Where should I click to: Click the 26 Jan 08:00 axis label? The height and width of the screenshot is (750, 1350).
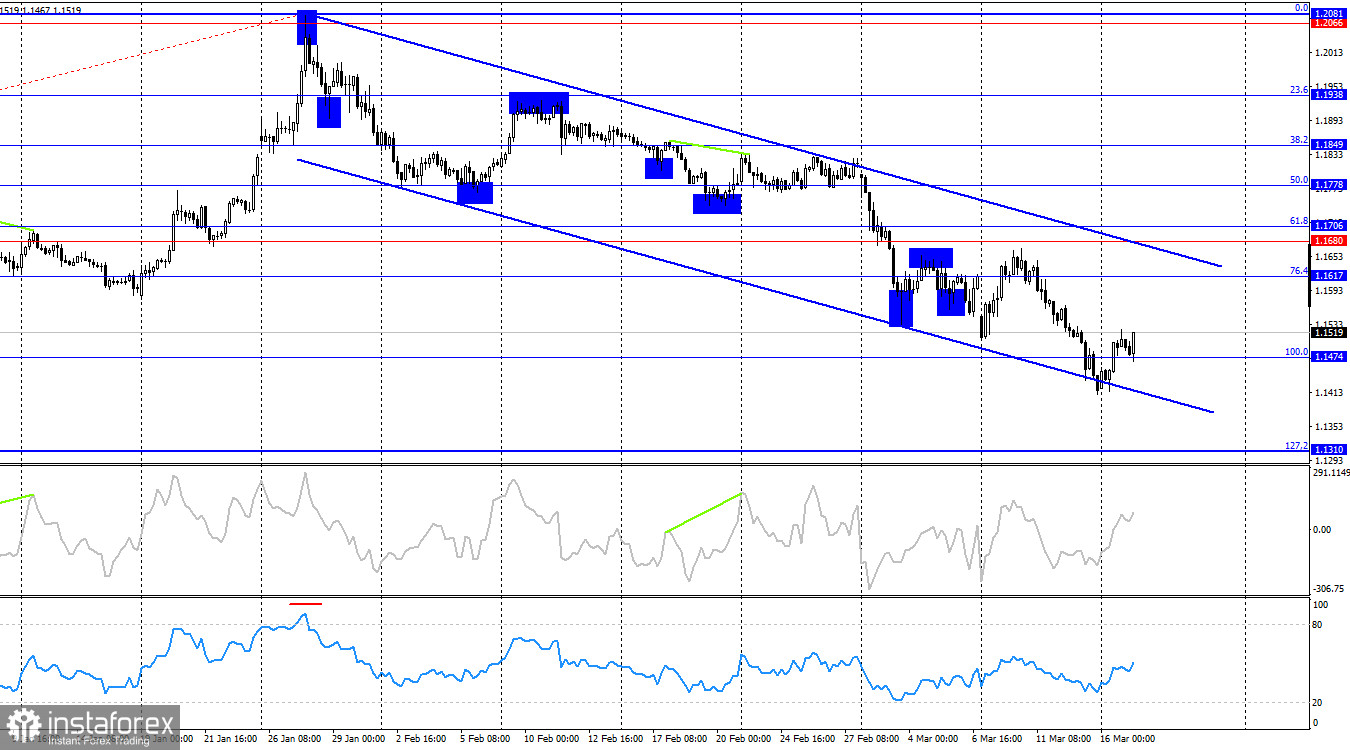tap(296, 740)
